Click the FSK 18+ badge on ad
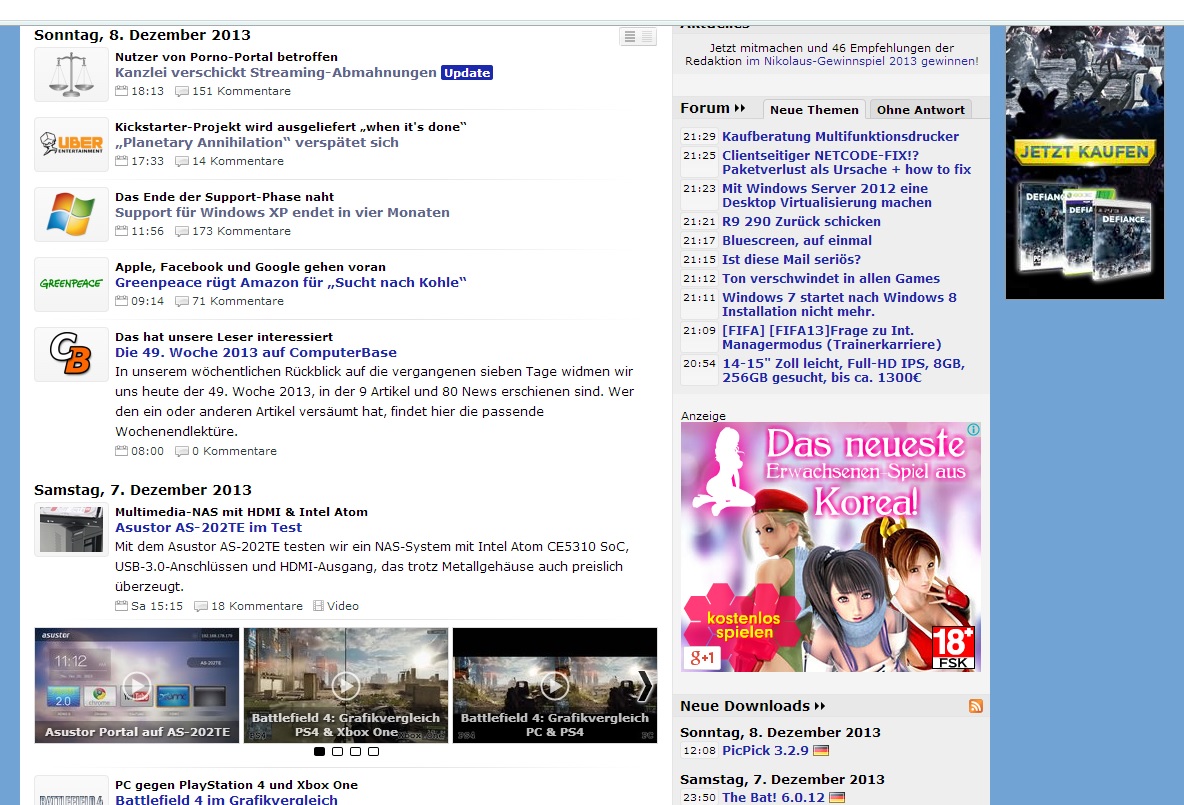The image size is (1184, 805). [x=953, y=648]
